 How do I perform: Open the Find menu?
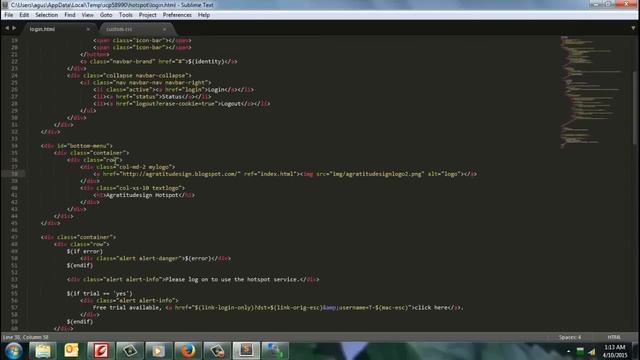tap(70, 15)
